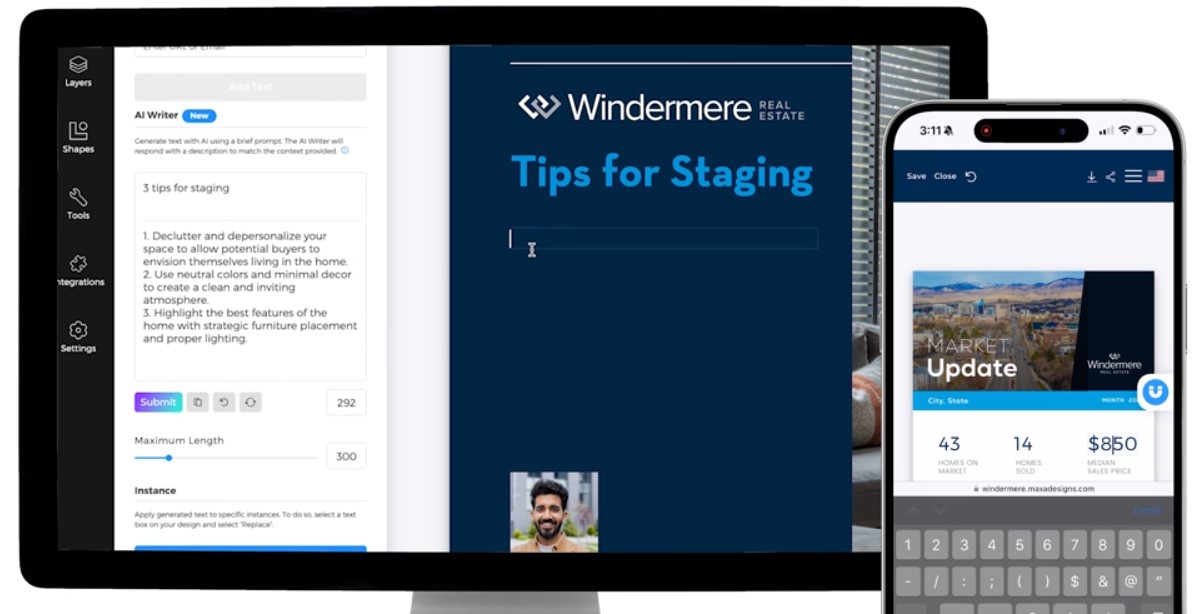This screenshot has width=1202, height=614.
Task: Open the Layers panel in the sidebar
Action: click(x=78, y=71)
